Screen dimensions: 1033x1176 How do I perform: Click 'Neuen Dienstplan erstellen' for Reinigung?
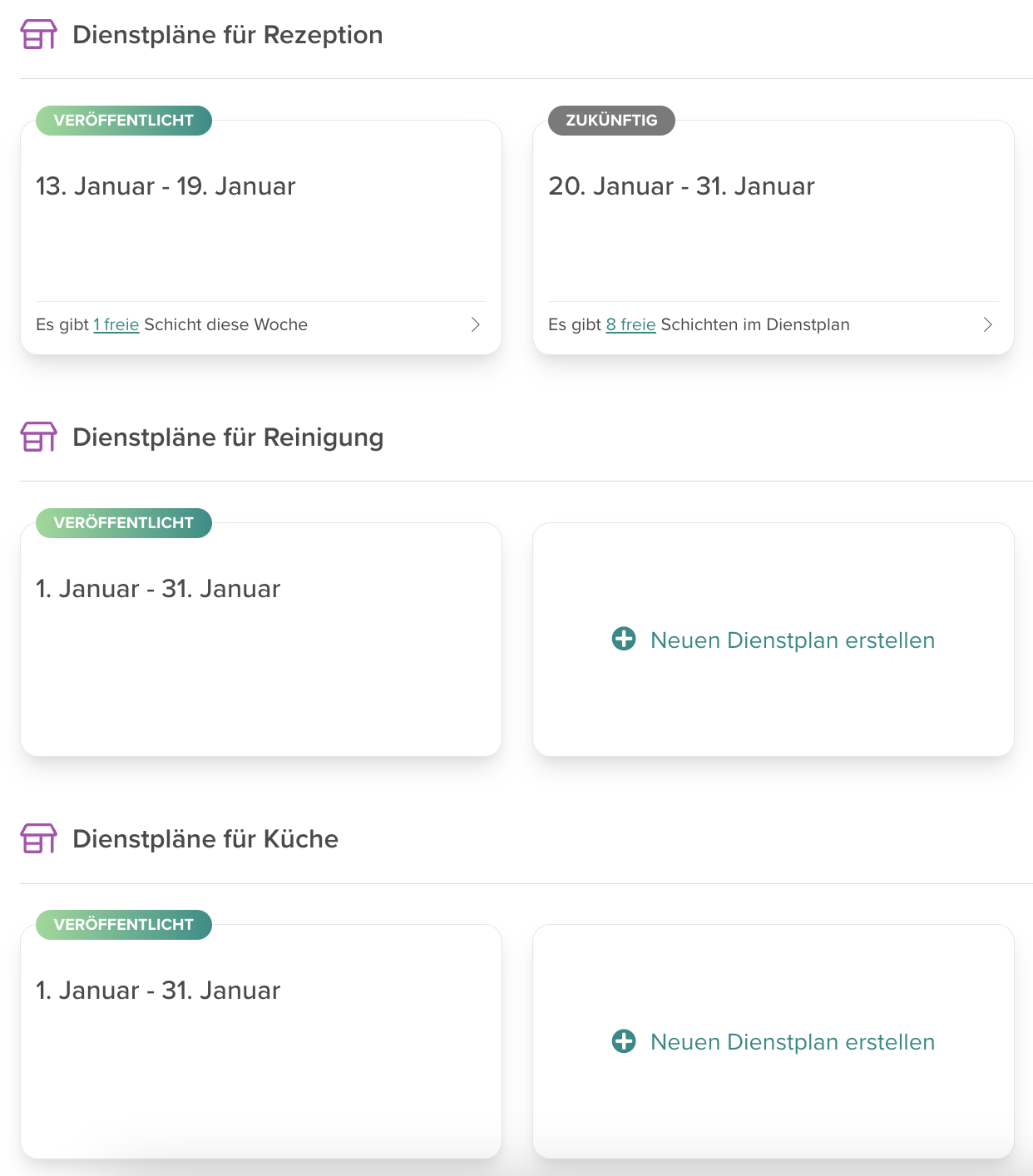click(x=792, y=640)
